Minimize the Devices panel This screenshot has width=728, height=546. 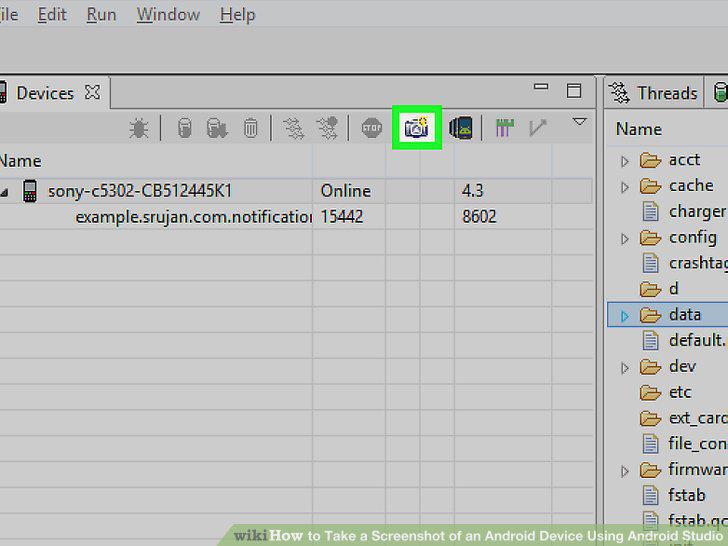541,87
